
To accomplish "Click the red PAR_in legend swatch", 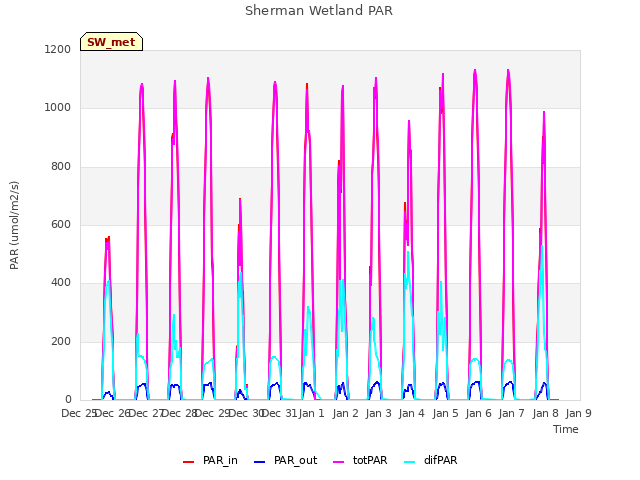I will 189,462.
